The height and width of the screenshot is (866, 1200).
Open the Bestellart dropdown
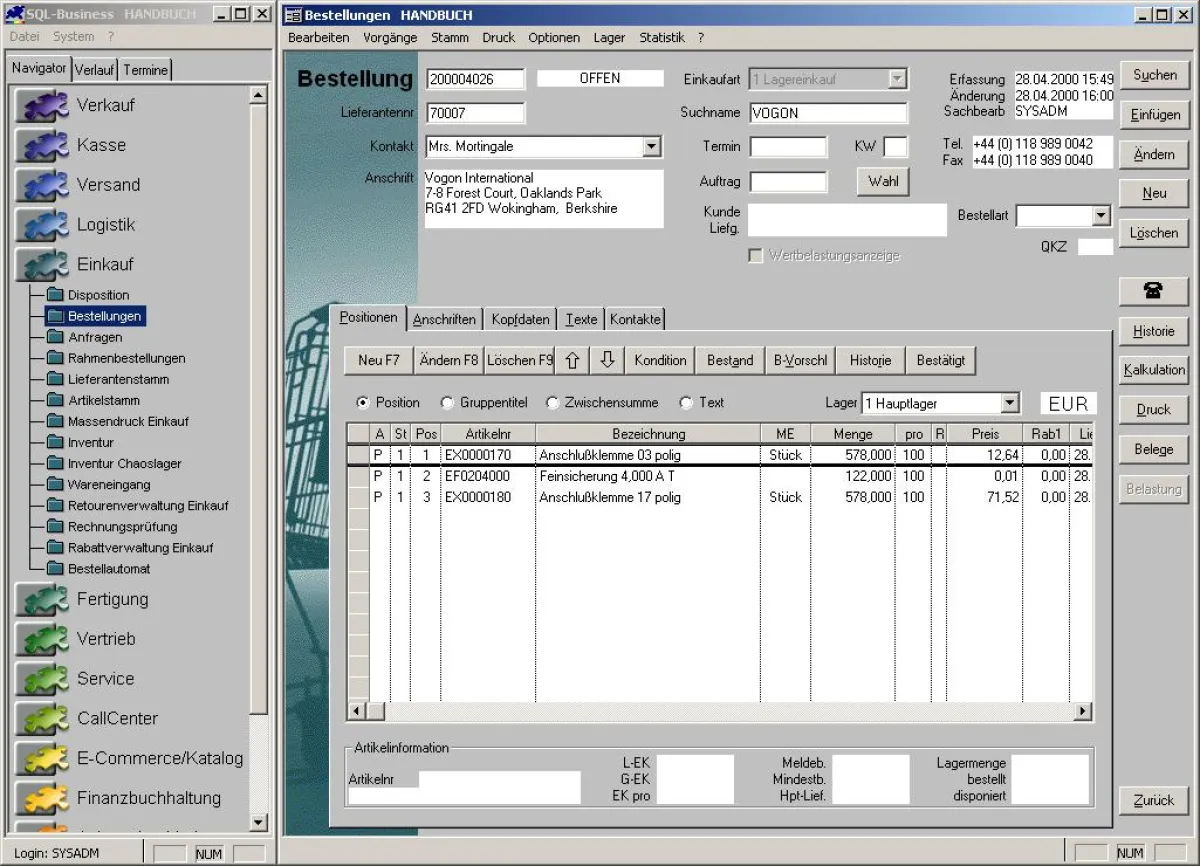[x=1100, y=215]
